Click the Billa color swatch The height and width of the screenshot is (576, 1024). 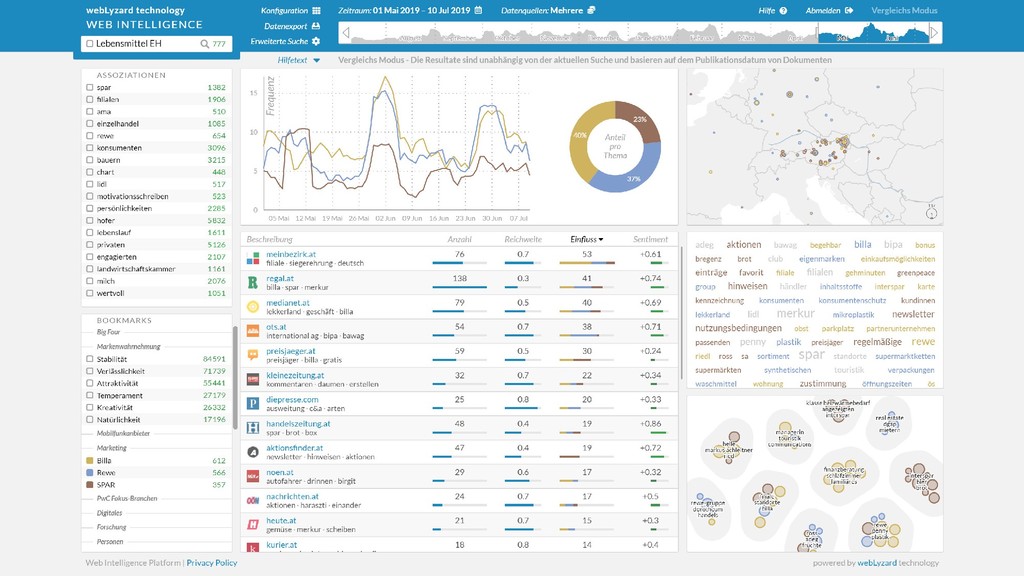coord(89,460)
